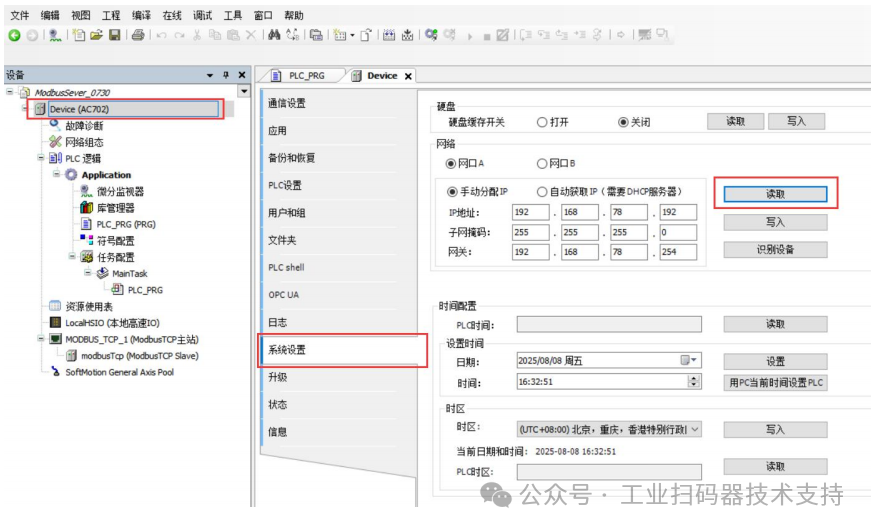Open the 文件 menu

(19, 16)
